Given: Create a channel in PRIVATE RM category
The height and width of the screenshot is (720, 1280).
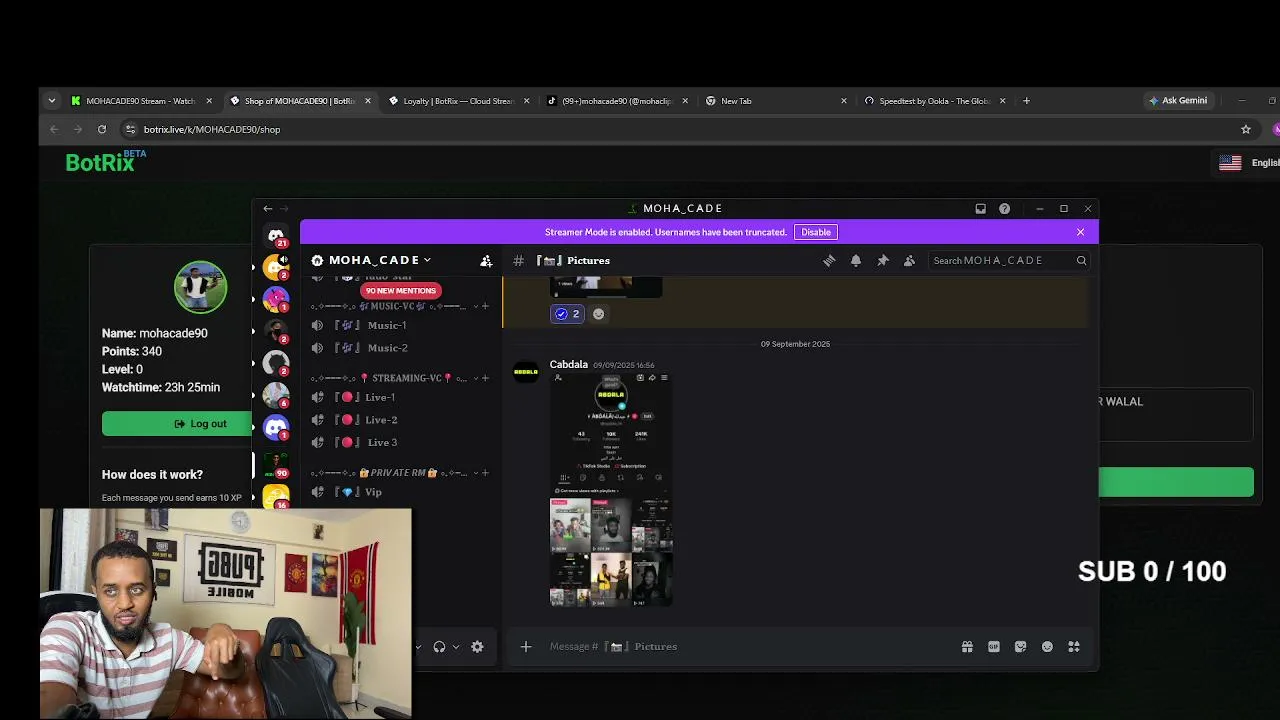Looking at the screenshot, I should pyautogui.click(x=486, y=473).
